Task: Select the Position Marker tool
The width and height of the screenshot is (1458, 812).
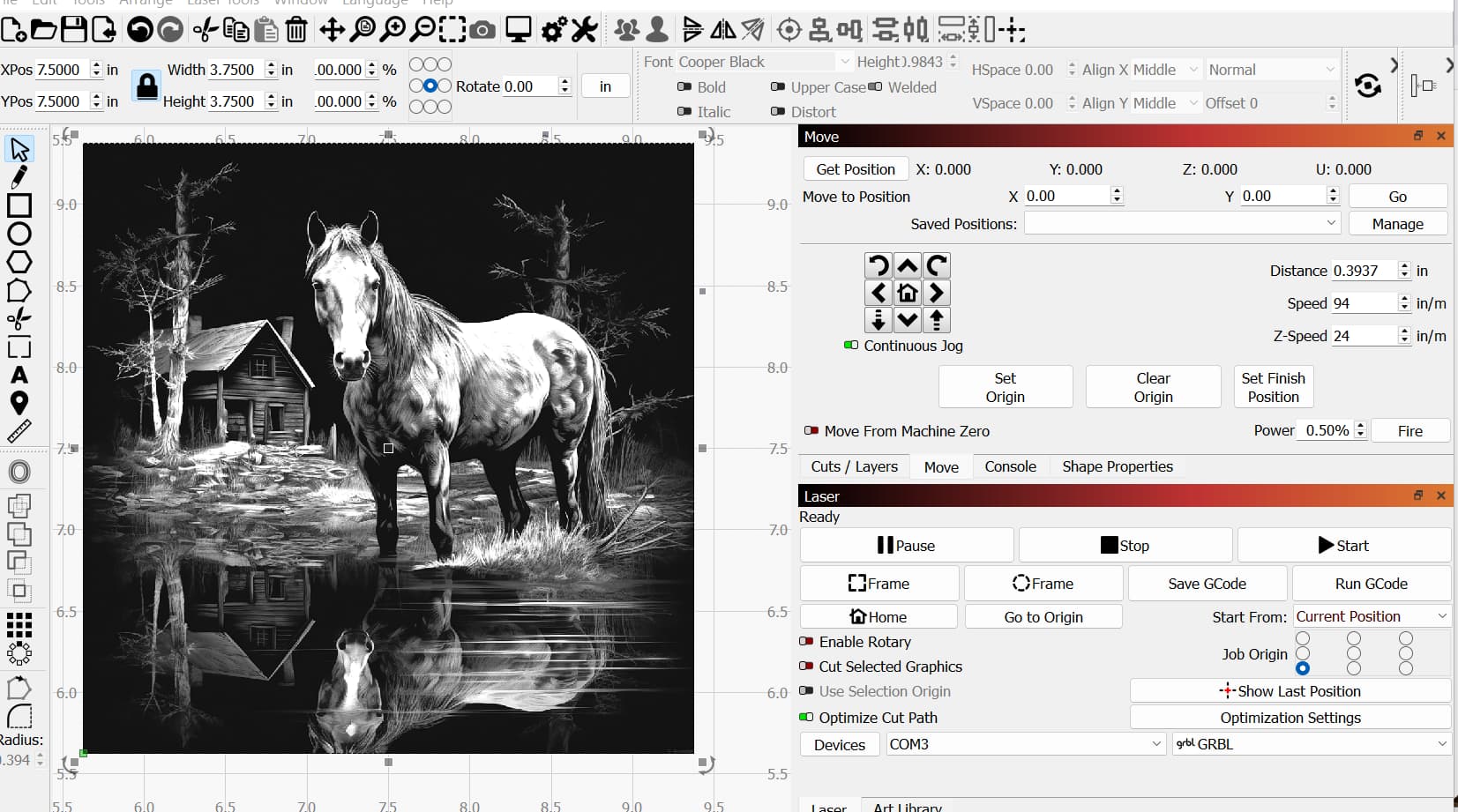Action: point(19,403)
